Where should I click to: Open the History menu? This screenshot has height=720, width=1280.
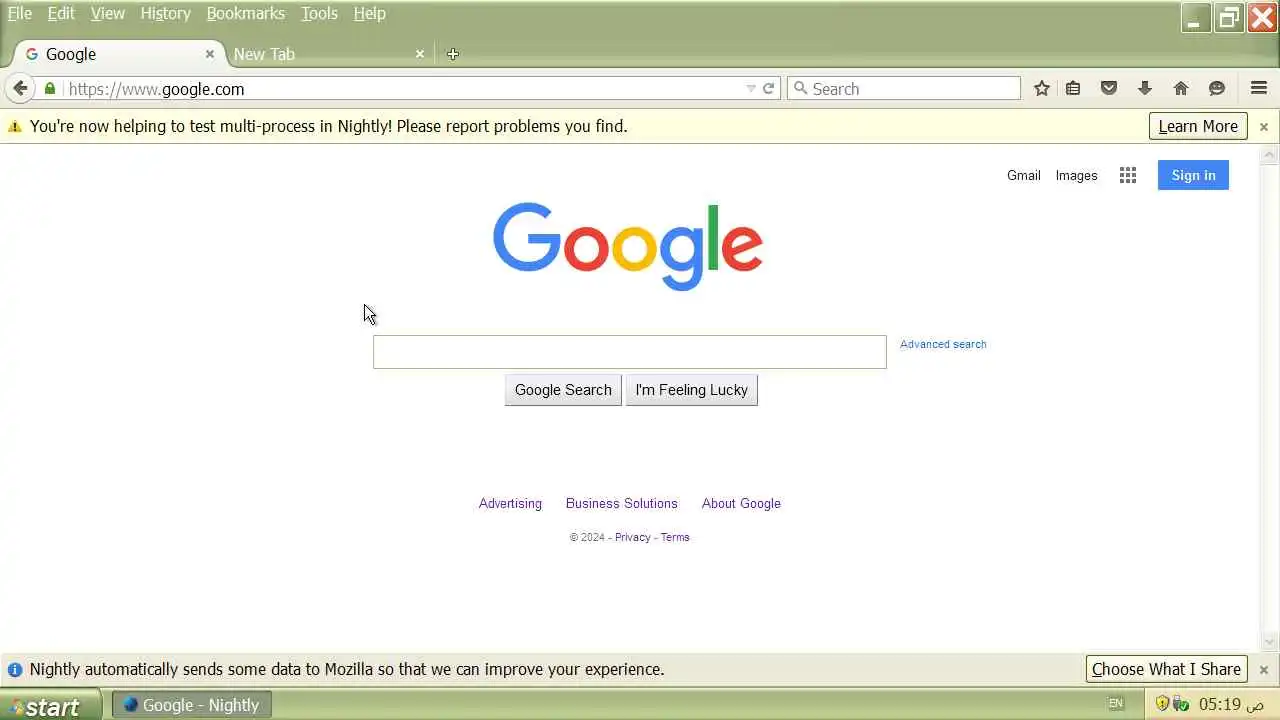pos(165,13)
